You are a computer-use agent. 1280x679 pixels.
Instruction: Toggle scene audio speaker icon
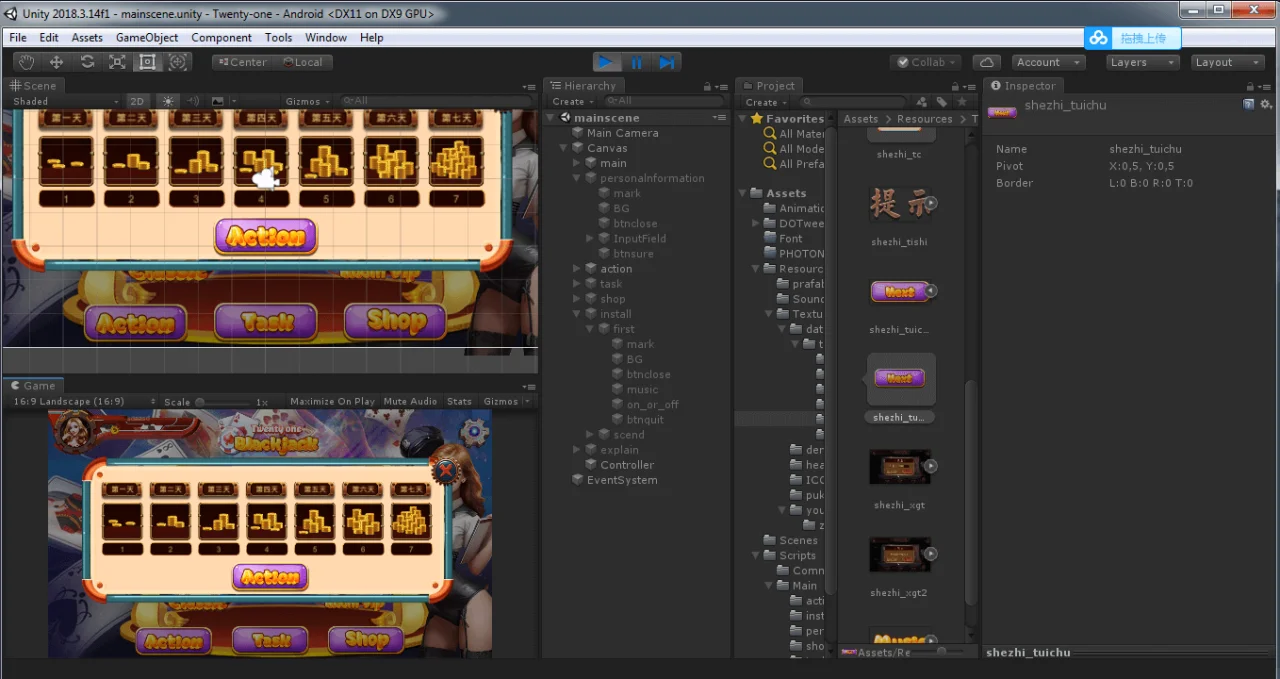point(192,101)
